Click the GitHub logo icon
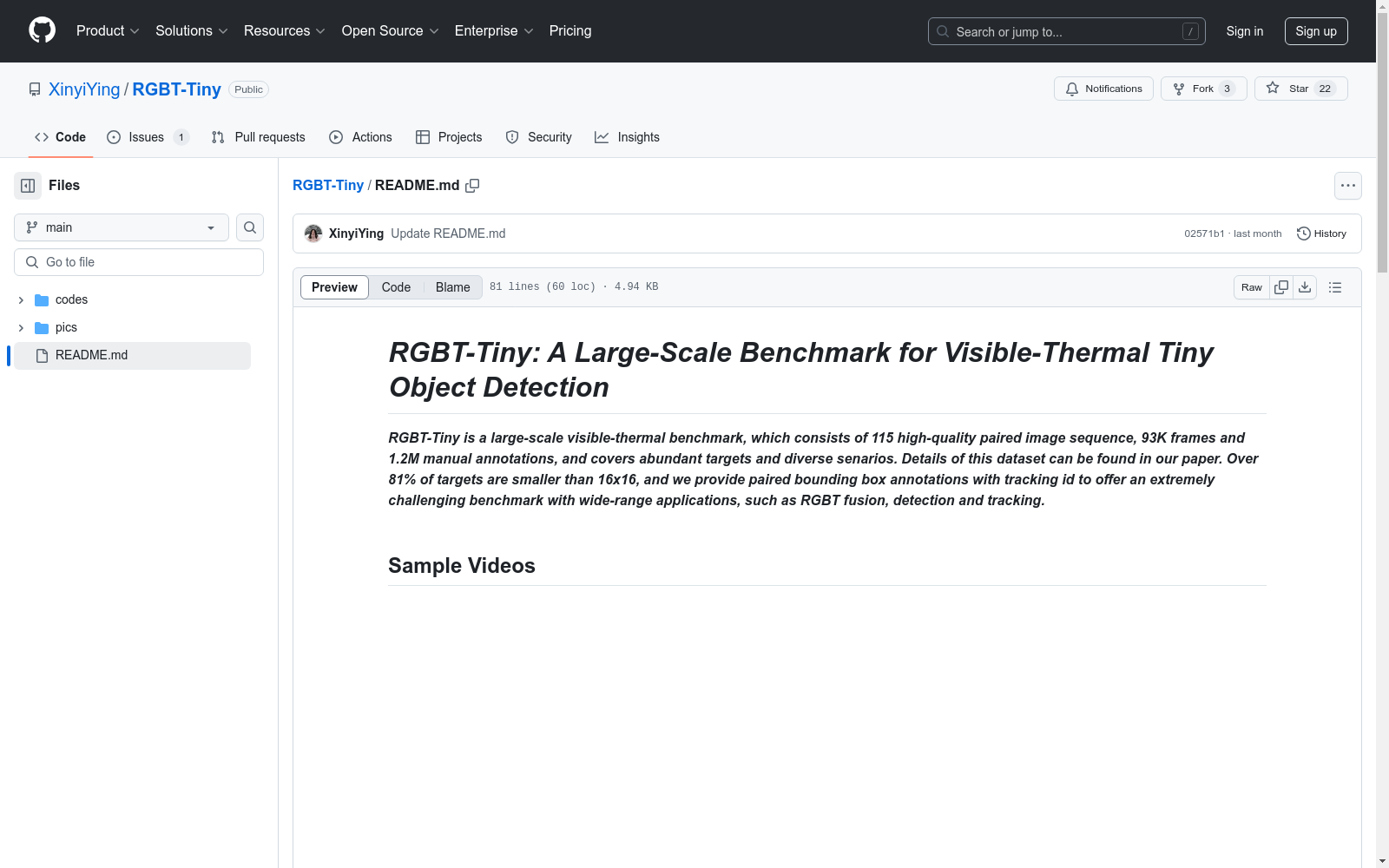The image size is (1389, 868). 42,30
